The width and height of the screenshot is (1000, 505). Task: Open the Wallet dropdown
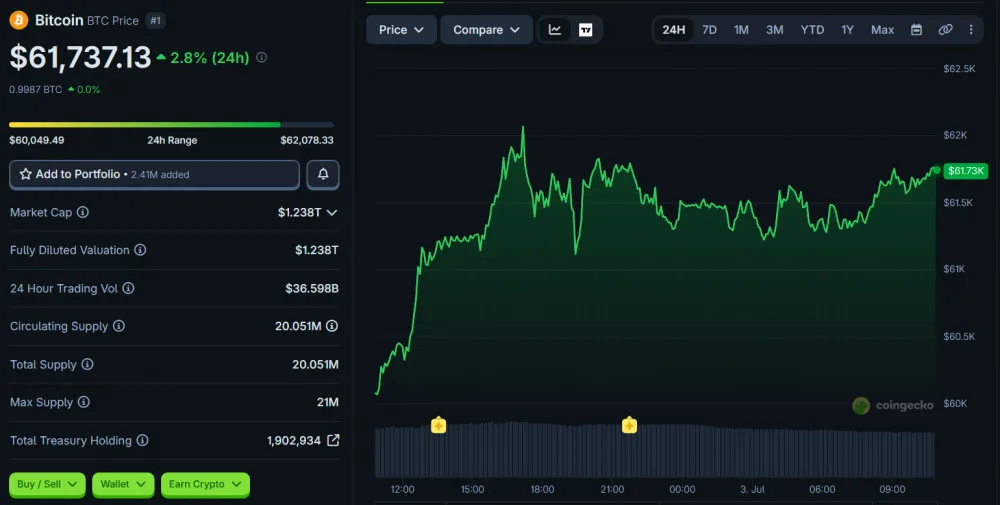(x=123, y=485)
